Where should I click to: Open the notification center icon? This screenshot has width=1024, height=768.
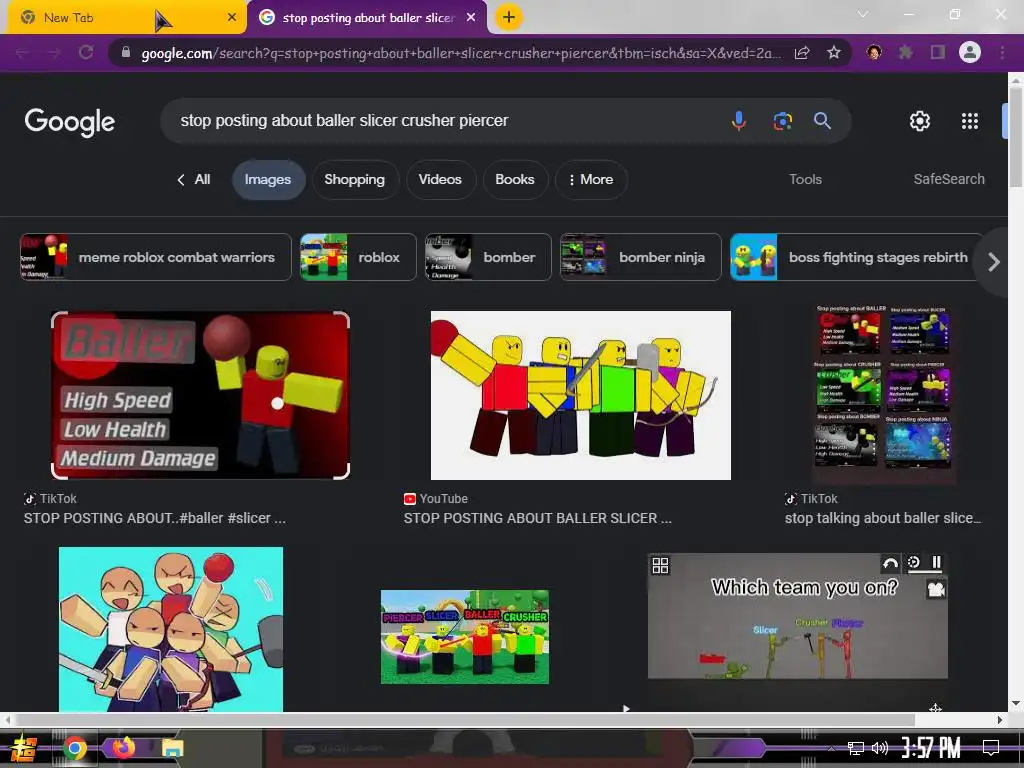991,748
